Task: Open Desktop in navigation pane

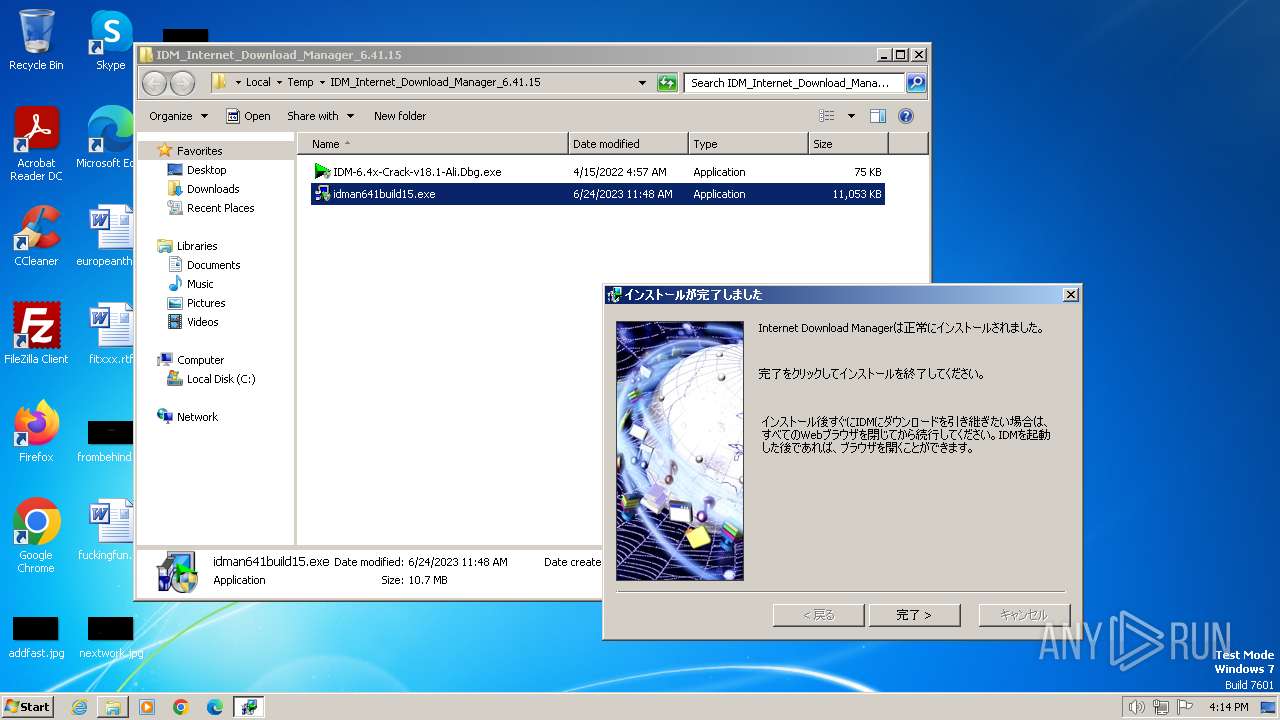Action: [x=206, y=170]
